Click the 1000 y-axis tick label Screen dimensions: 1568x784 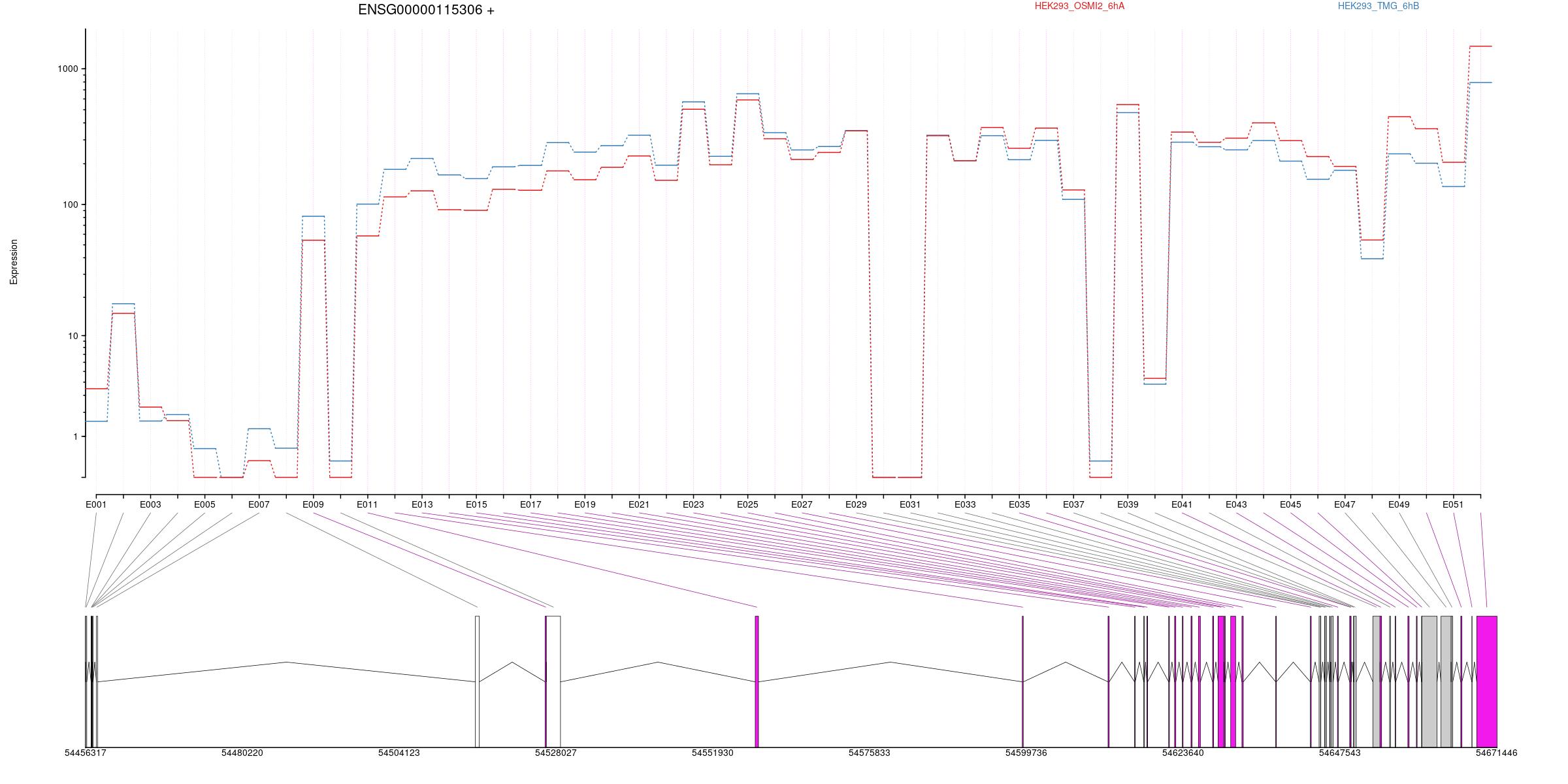point(68,69)
